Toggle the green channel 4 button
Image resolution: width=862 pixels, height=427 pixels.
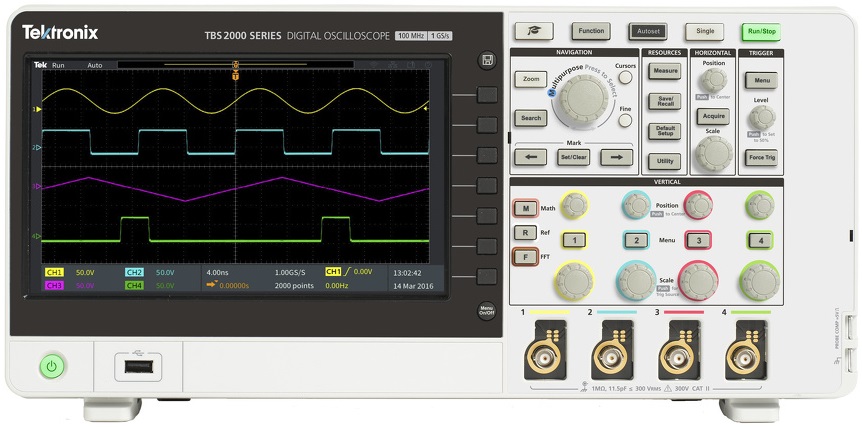(760, 240)
